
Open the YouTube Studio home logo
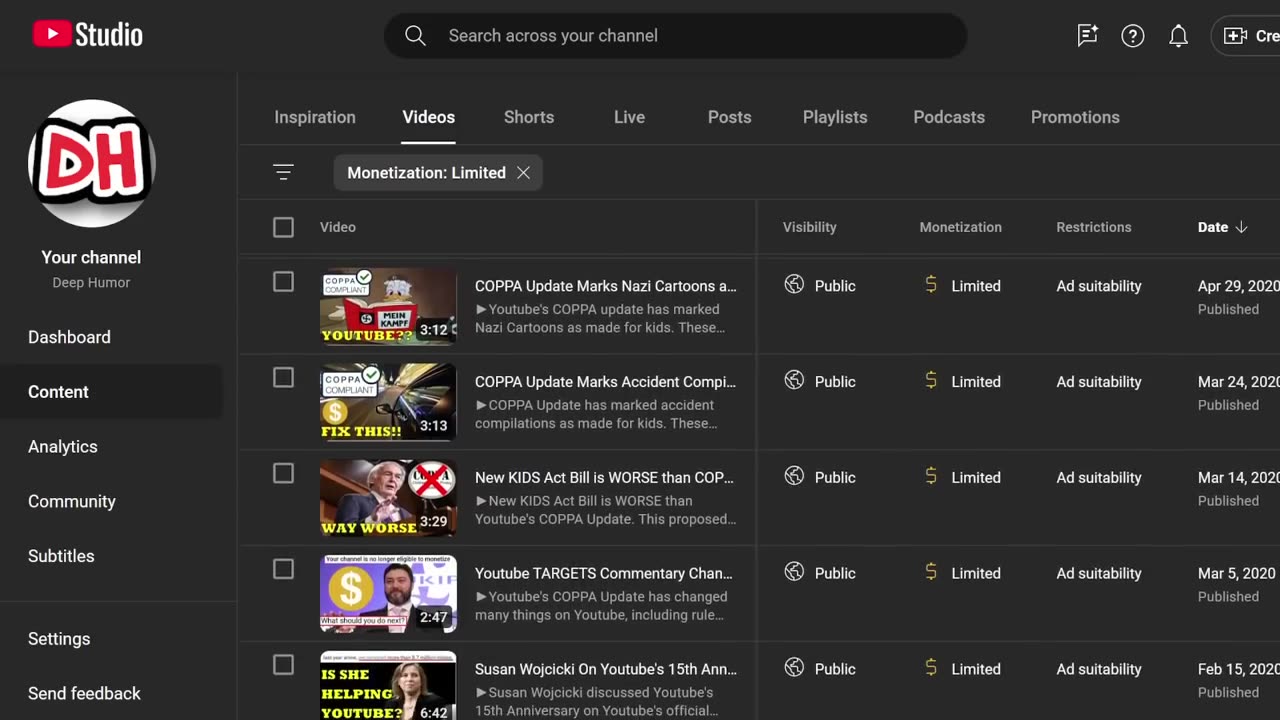coord(87,35)
